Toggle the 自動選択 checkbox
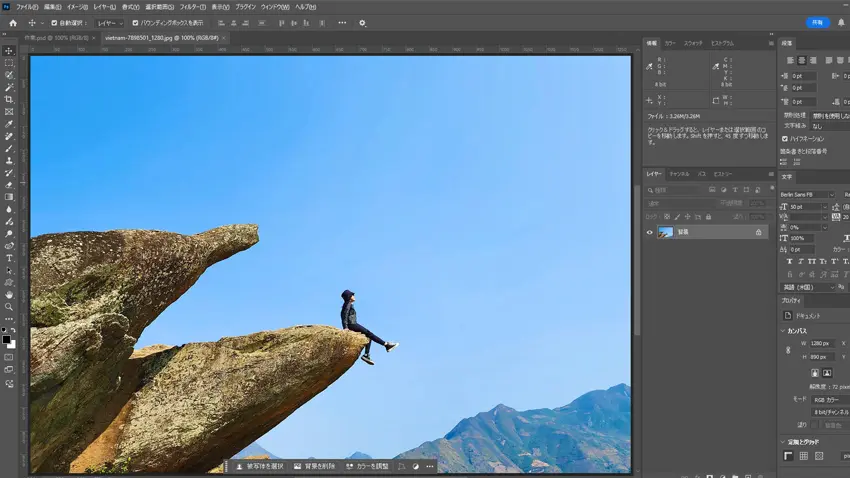 [x=54, y=23]
